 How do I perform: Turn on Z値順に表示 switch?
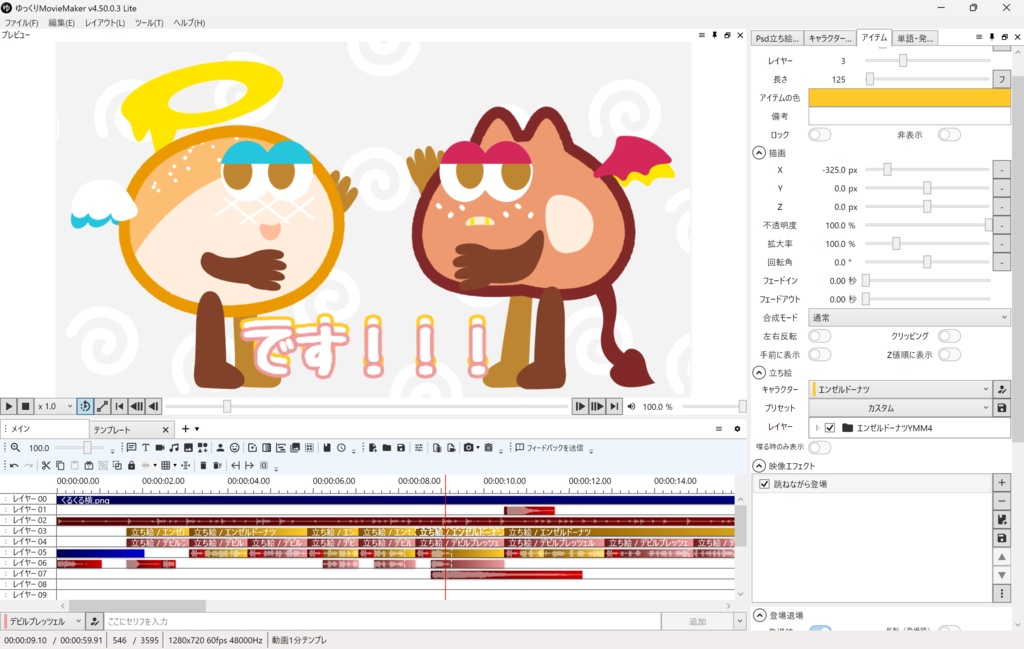coord(950,355)
